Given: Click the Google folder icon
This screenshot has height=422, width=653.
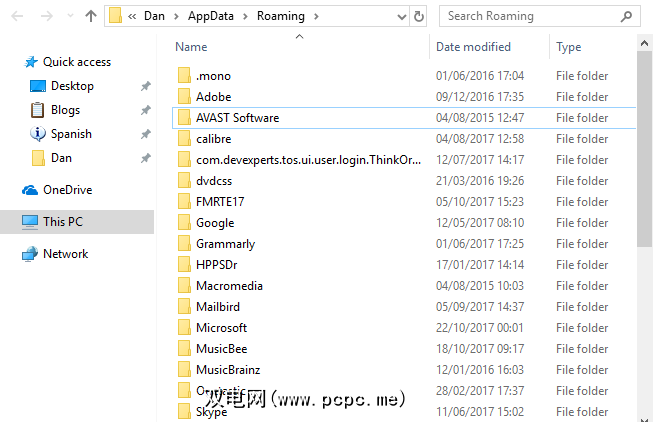Looking at the screenshot, I should pos(184,222).
